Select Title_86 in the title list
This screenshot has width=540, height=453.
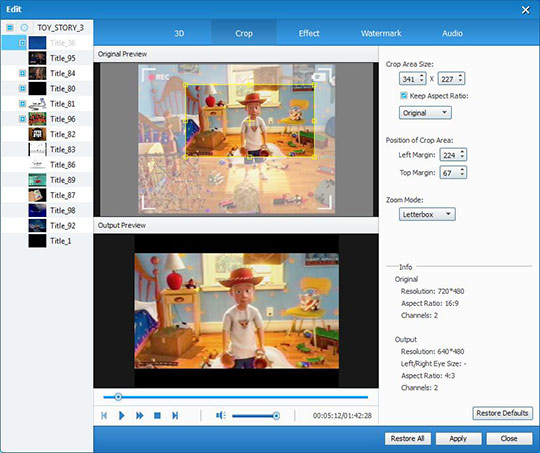63,165
